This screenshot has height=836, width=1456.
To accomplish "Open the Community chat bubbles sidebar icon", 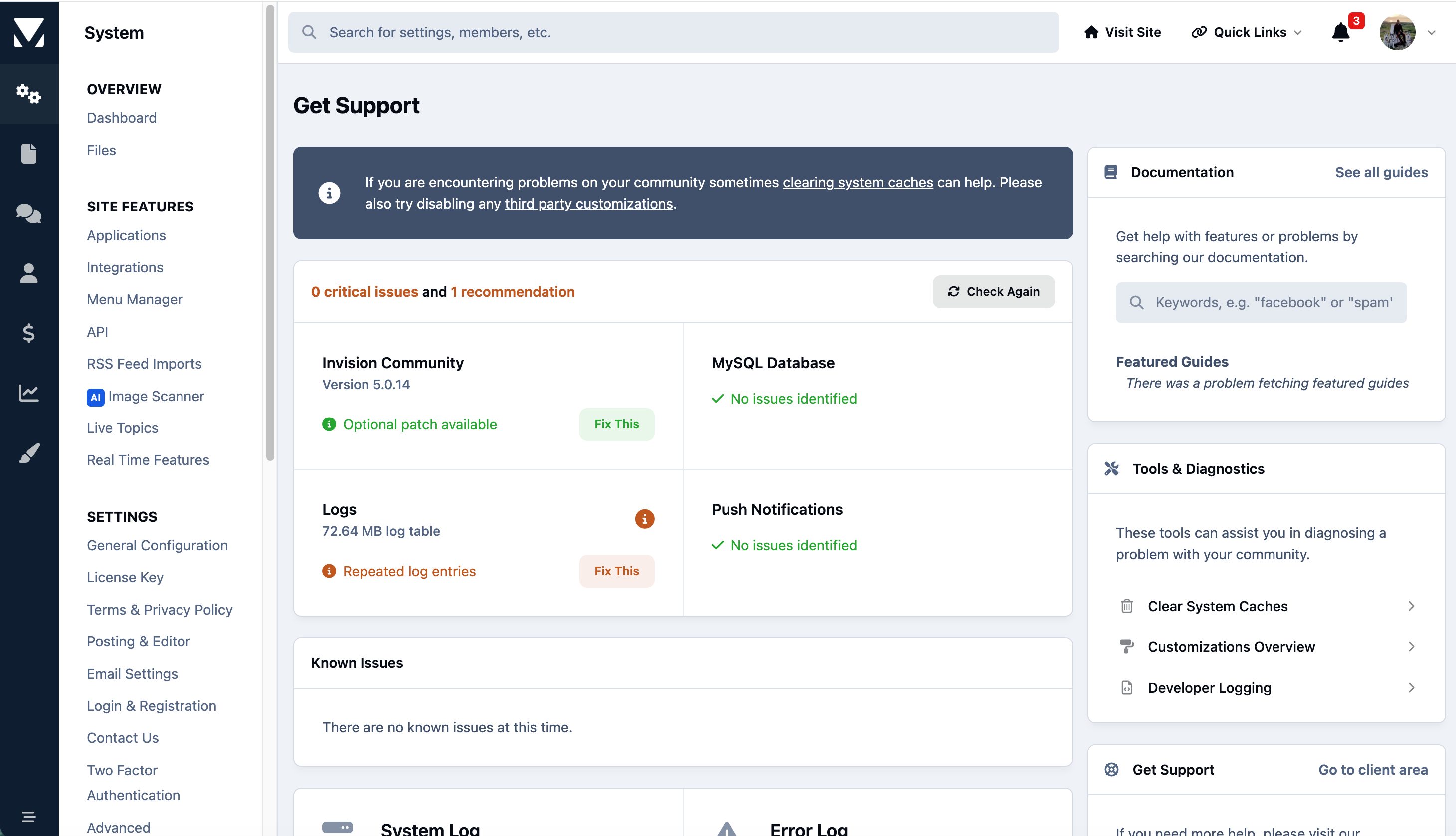I will (x=29, y=213).
